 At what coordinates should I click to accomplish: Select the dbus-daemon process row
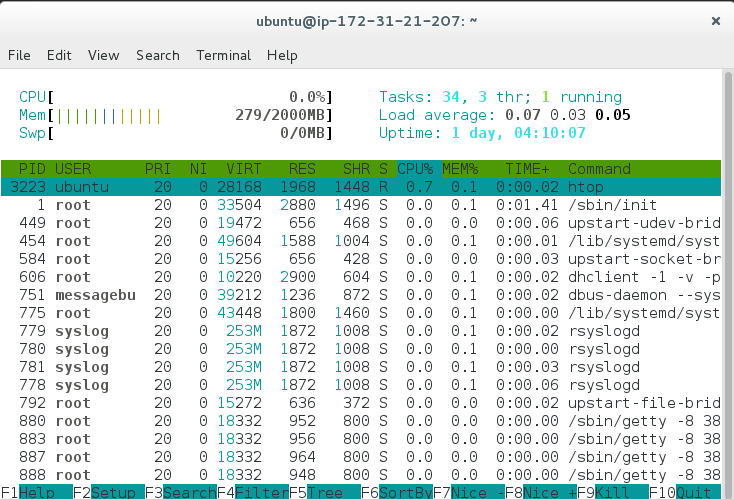point(361,295)
